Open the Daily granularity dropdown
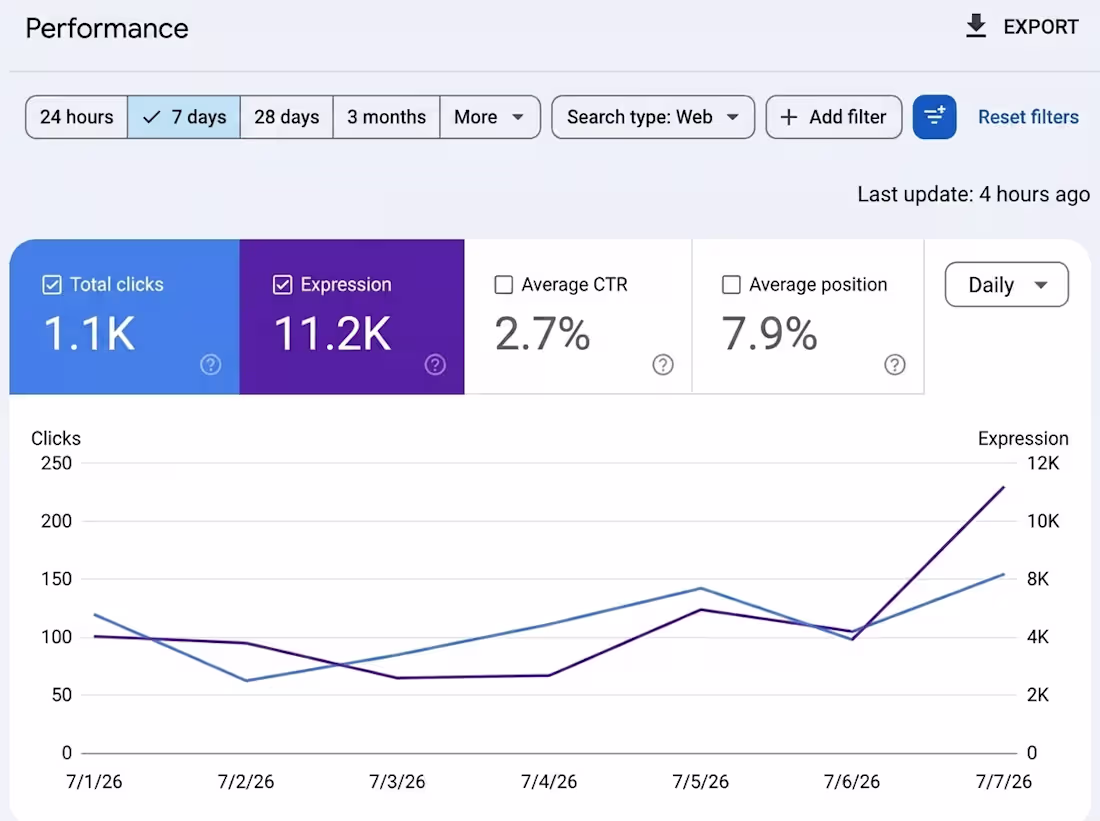Screen dimensions: 1100x821 pos(1007,284)
